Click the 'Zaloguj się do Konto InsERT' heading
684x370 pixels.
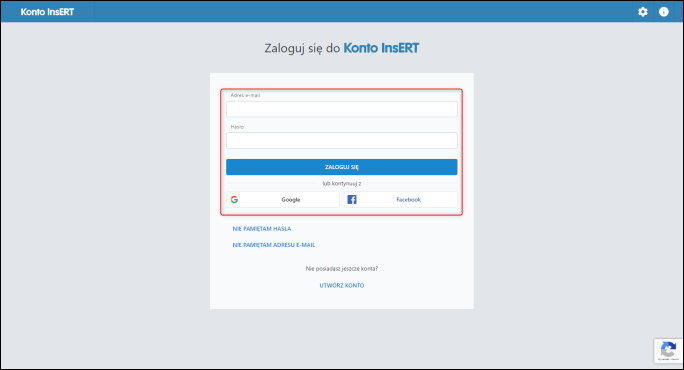pyautogui.click(x=342, y=48)
